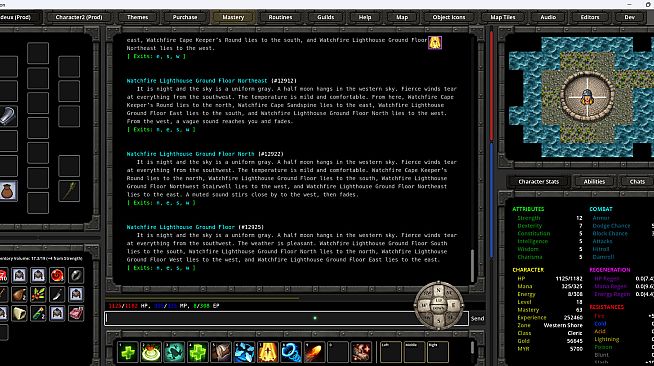
Task: Select the Left mouse hotbar slot
Action: click(391, 352)
